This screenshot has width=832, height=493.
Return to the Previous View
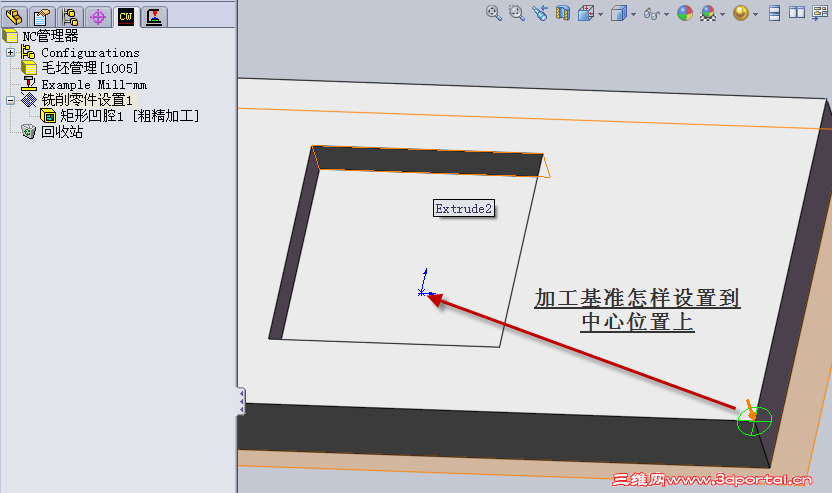(540, 13)
